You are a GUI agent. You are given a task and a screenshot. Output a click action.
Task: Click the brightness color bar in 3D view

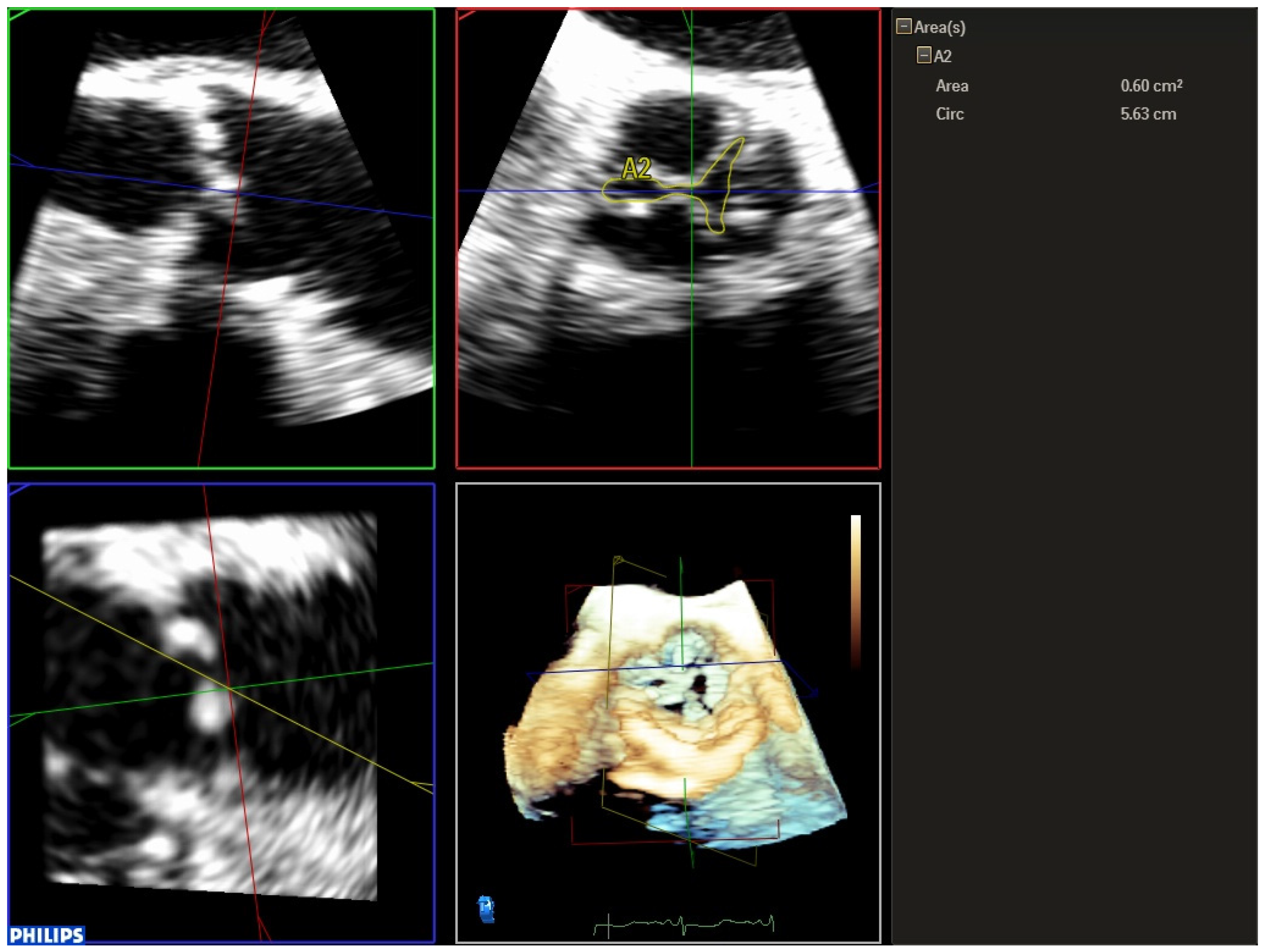coord(855,589)
